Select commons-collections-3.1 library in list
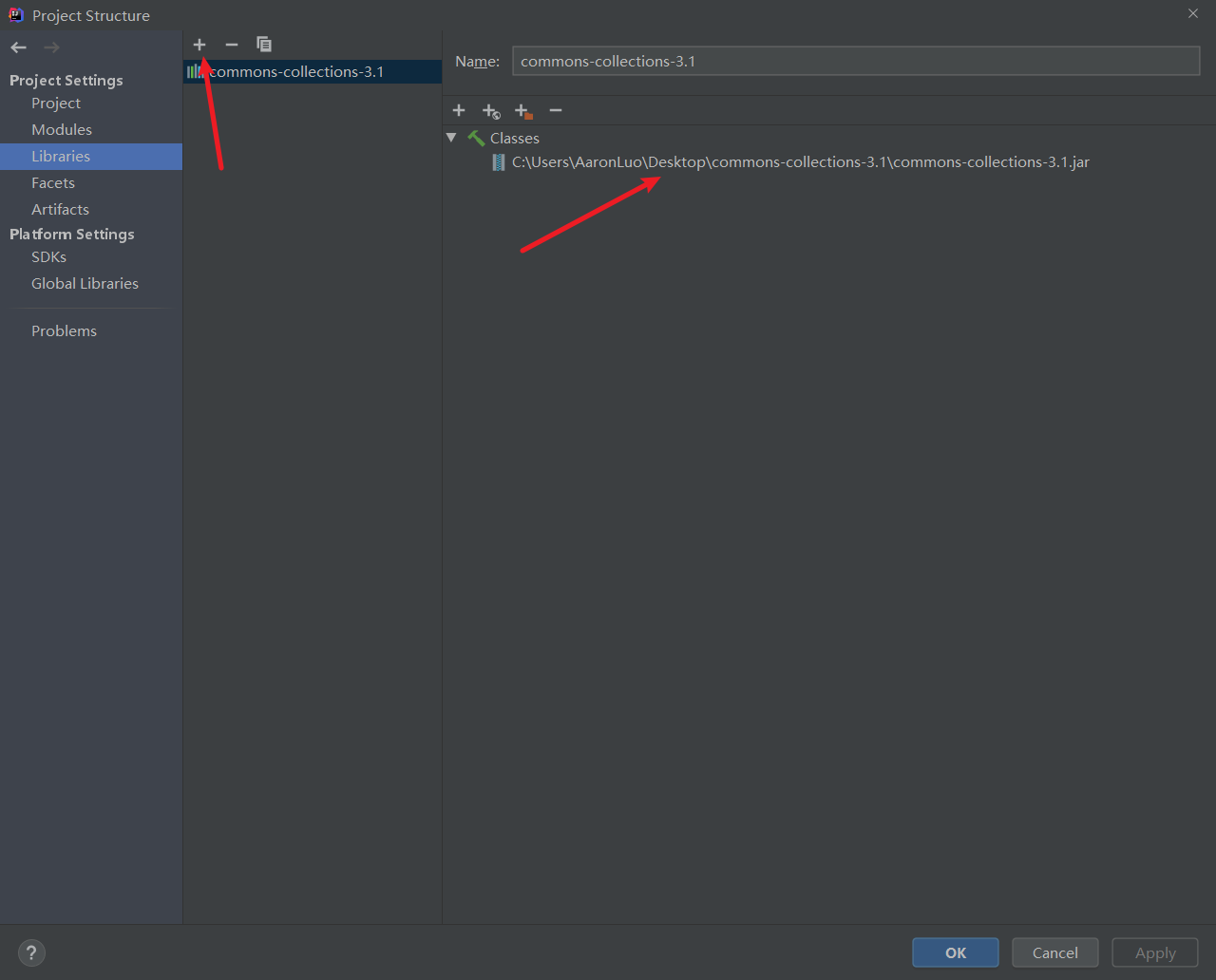Viewport: 1216px width, 980px height. 313,72
